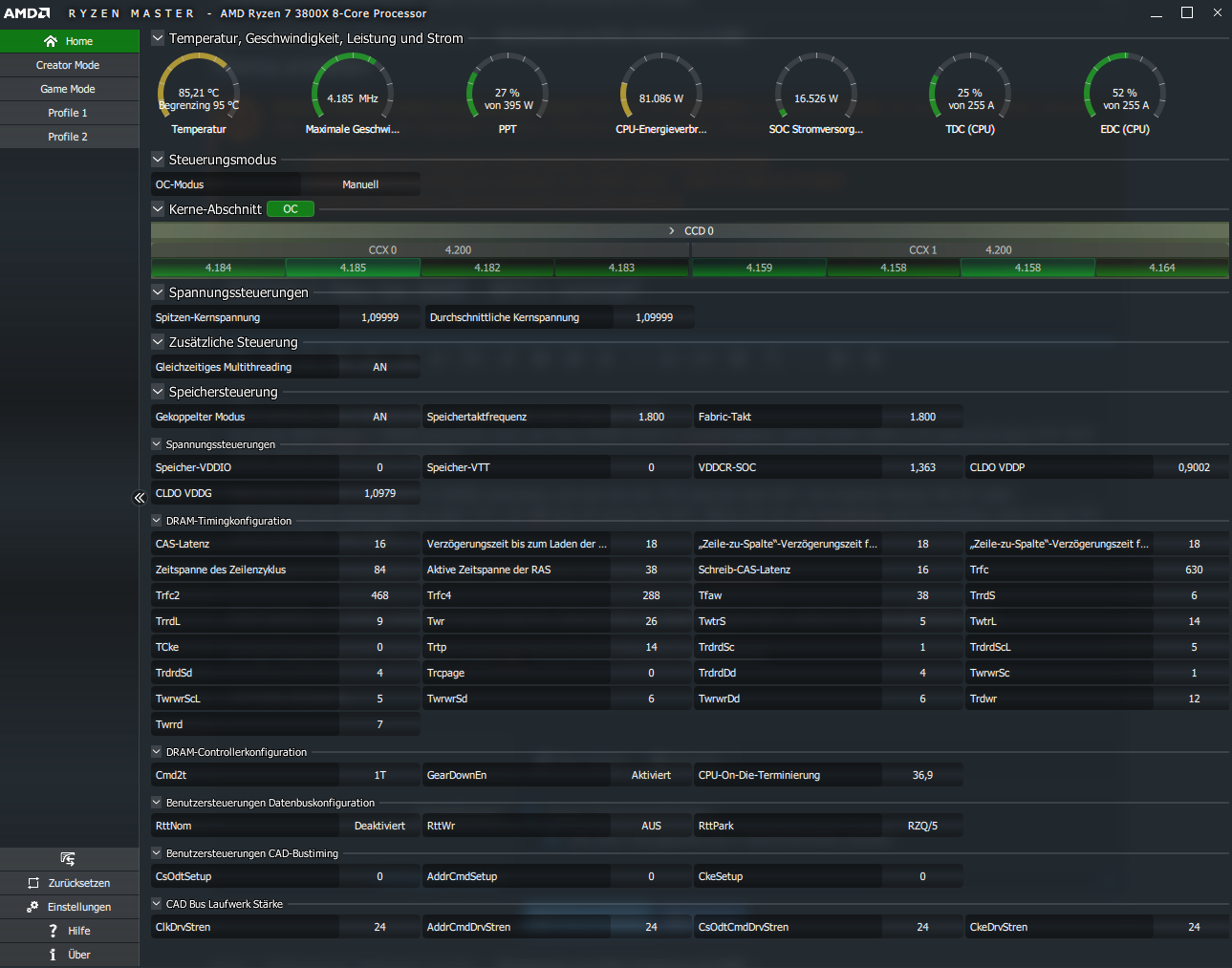
Task: Select core bar showing 4.184
Action: coord(218,269)
